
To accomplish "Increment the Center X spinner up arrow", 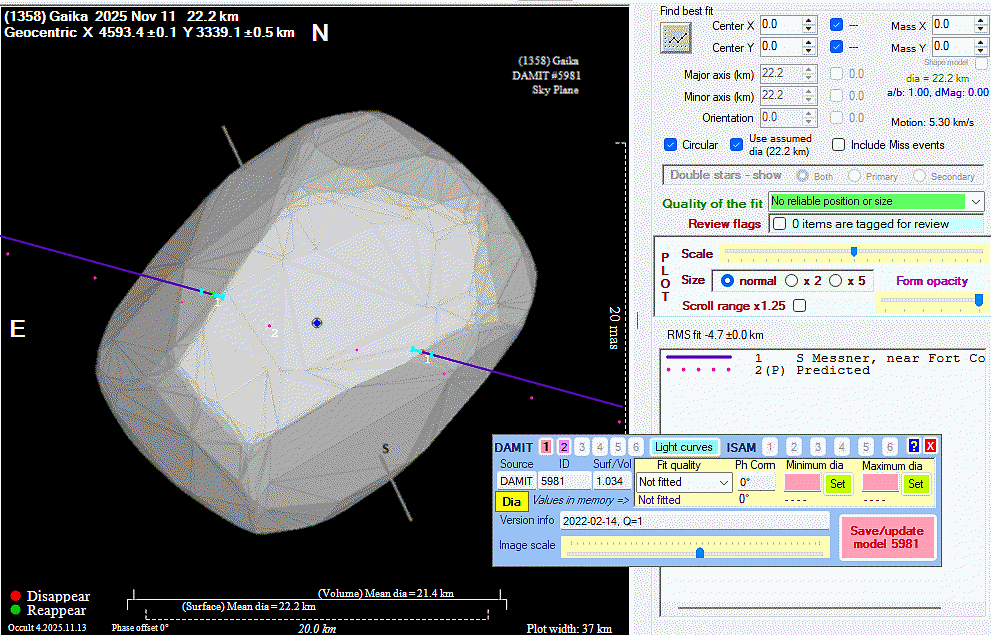I will (x=808, y=20).
